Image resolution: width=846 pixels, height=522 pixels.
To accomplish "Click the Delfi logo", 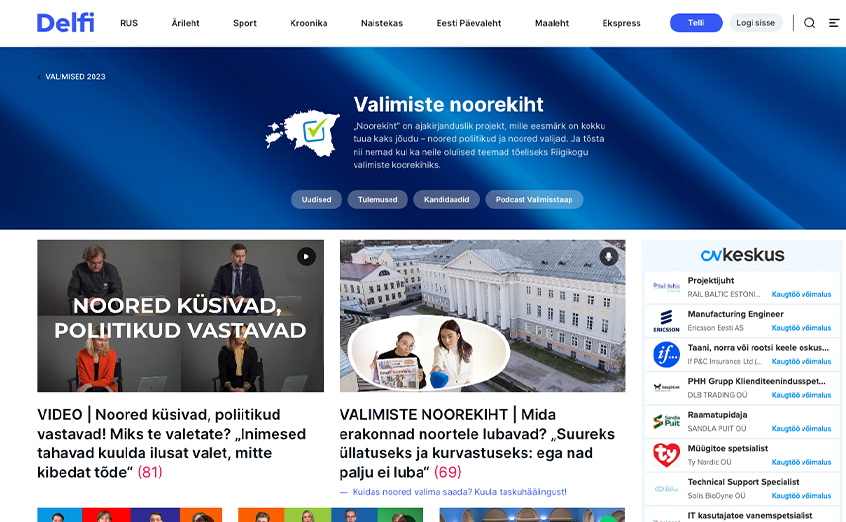I will [x=65, y=23].
